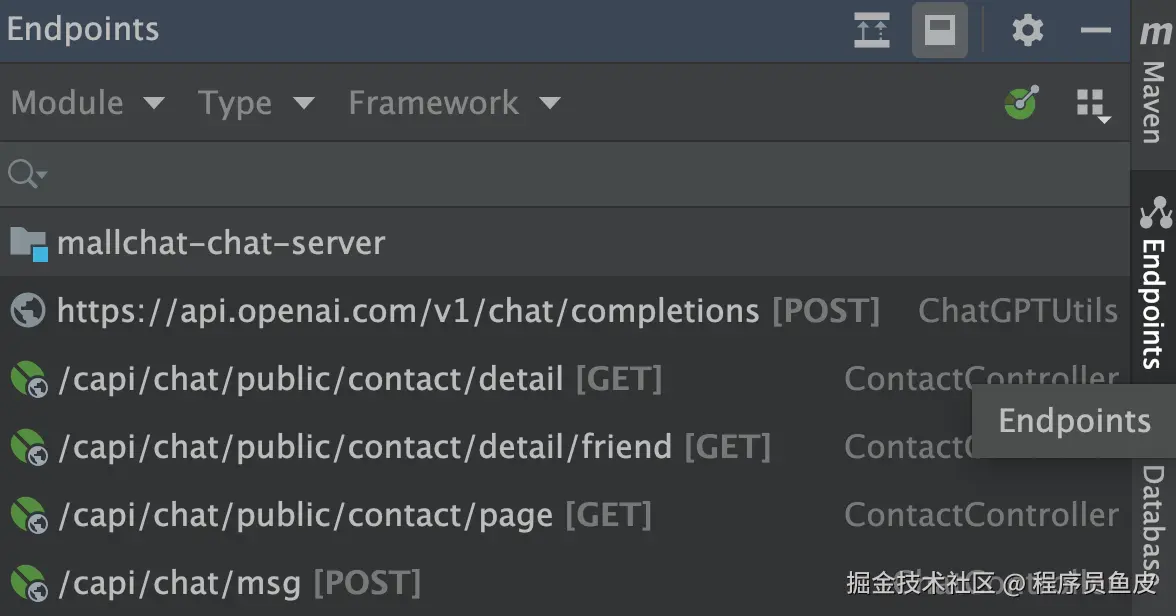The image size is (1176, 616).
Task: Click the Endpoints side tab
Action: 1154,285
